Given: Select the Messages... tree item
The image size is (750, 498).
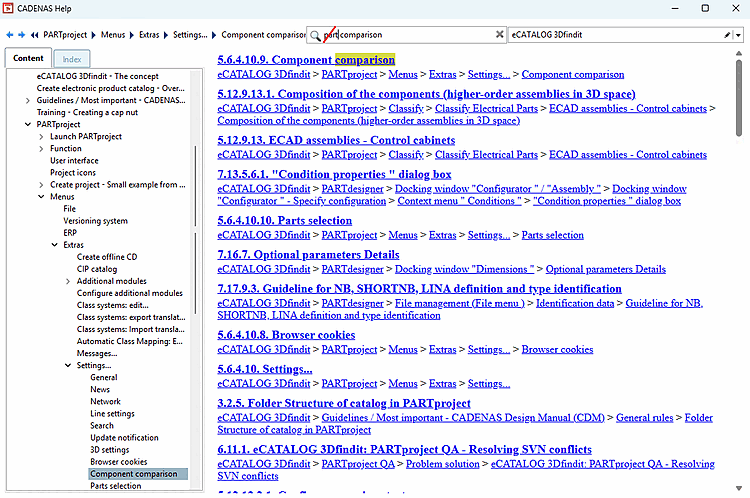Looking at the screenshot, I should pos(97,354).
